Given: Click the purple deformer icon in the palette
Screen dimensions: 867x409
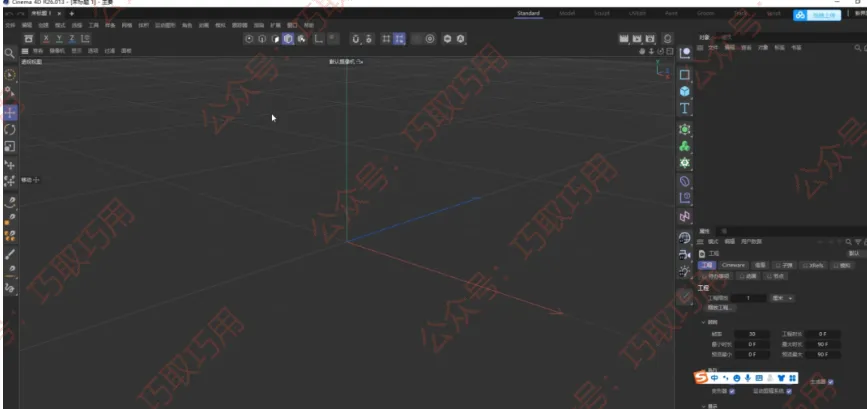Looking at the screenshot, I should tap(685, 181).
